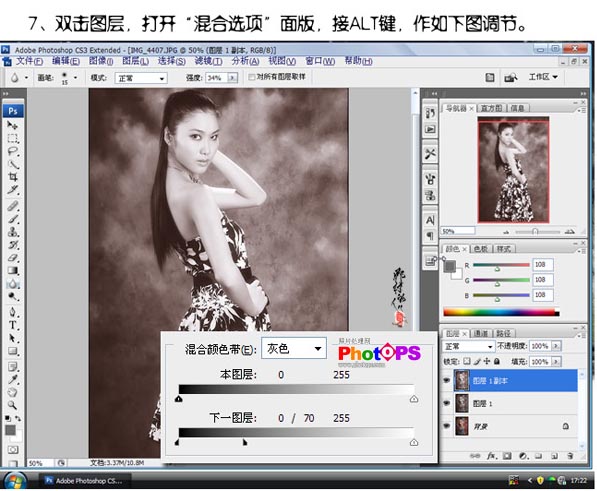Viewport: 597px width, 491px height.
Task: Toggle Quick Mask mode in toolbox
Action: [13, 450]
